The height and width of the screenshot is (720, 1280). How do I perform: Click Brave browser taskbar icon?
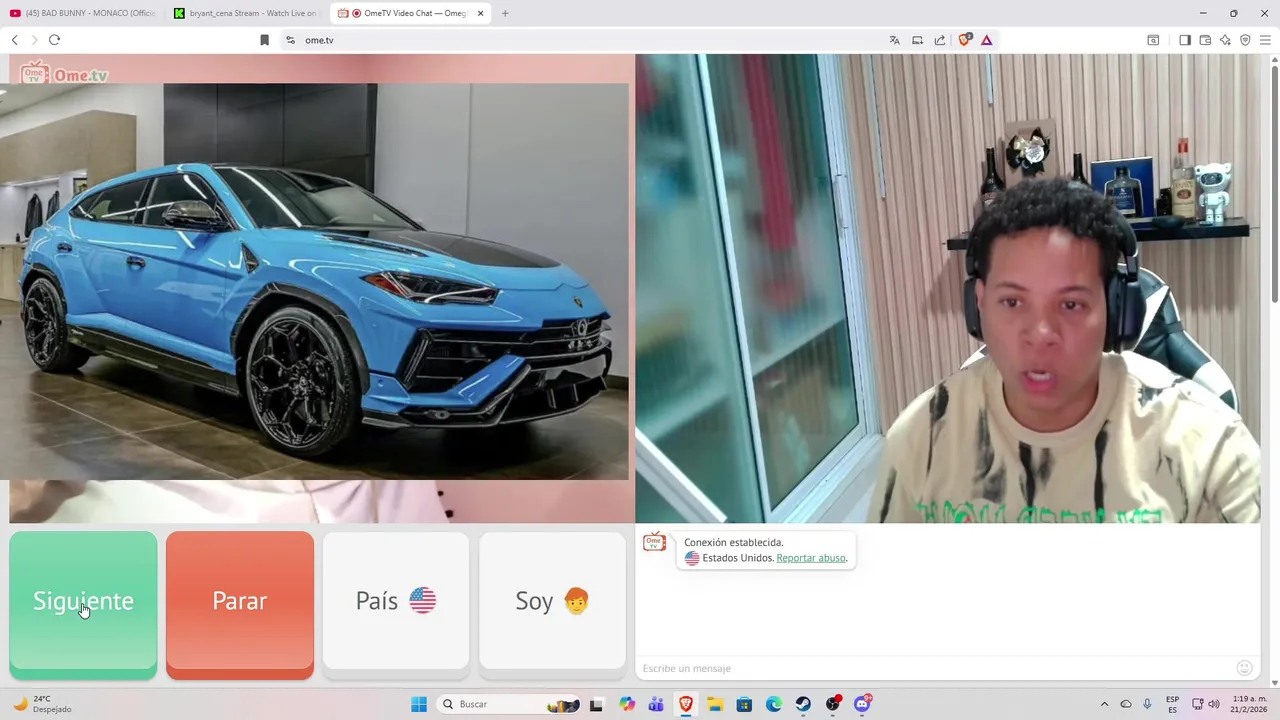[686, 704]
